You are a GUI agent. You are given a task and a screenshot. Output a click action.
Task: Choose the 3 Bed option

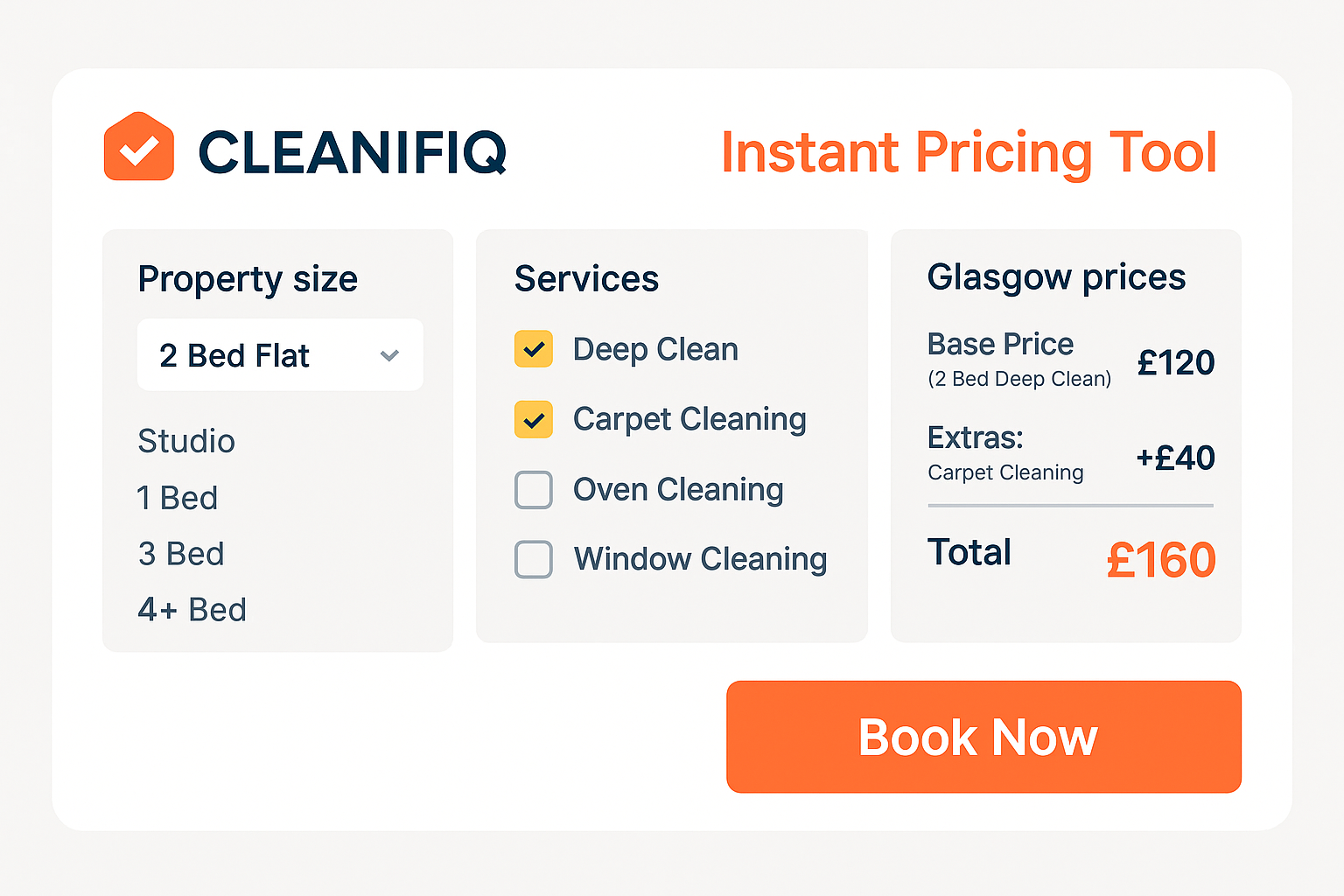pos(181,553)
